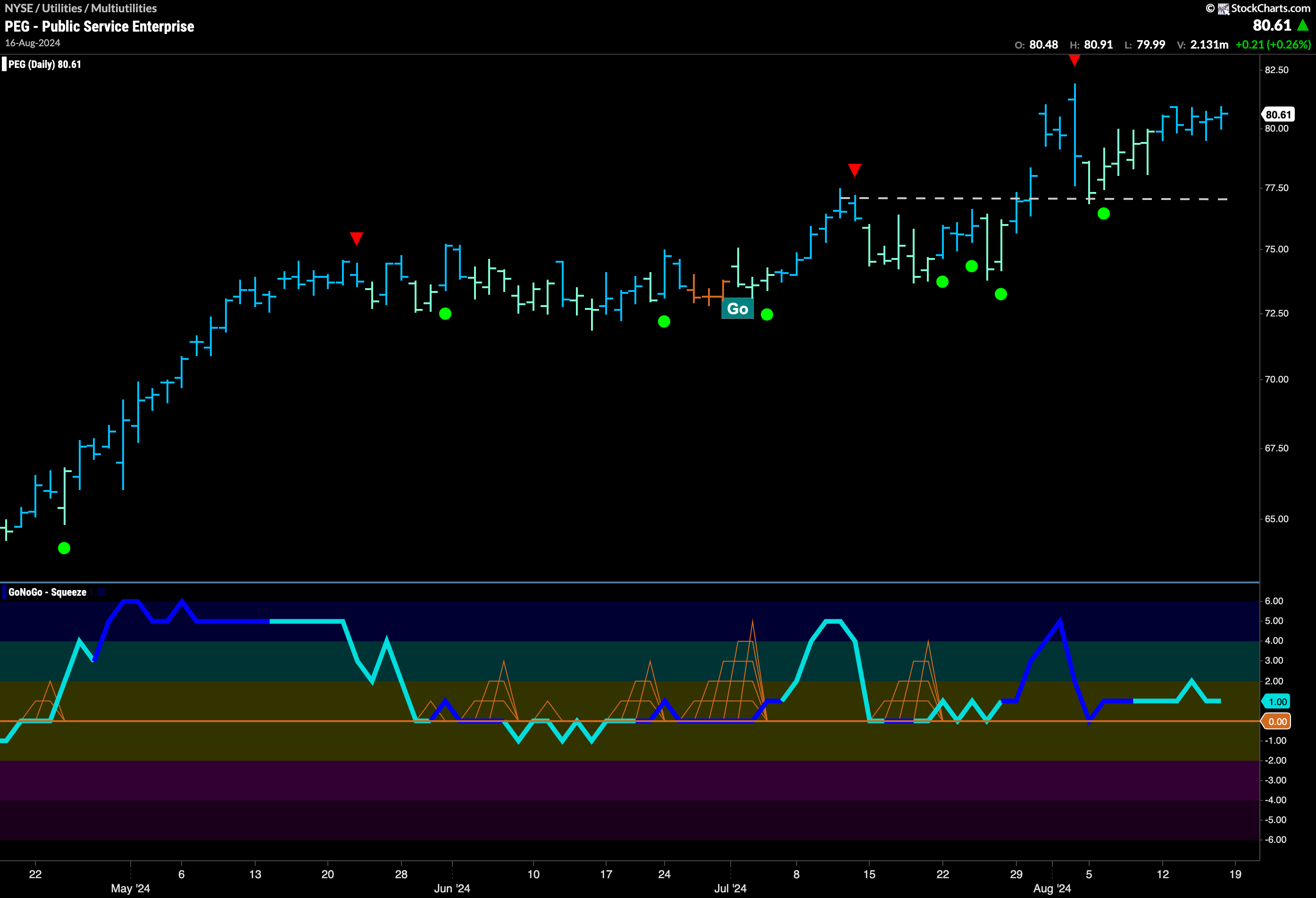The height and width of the screenshot is (898, 1316).
Task: Click the volume value 2.131m
Action: click(x=1209, y=45)
